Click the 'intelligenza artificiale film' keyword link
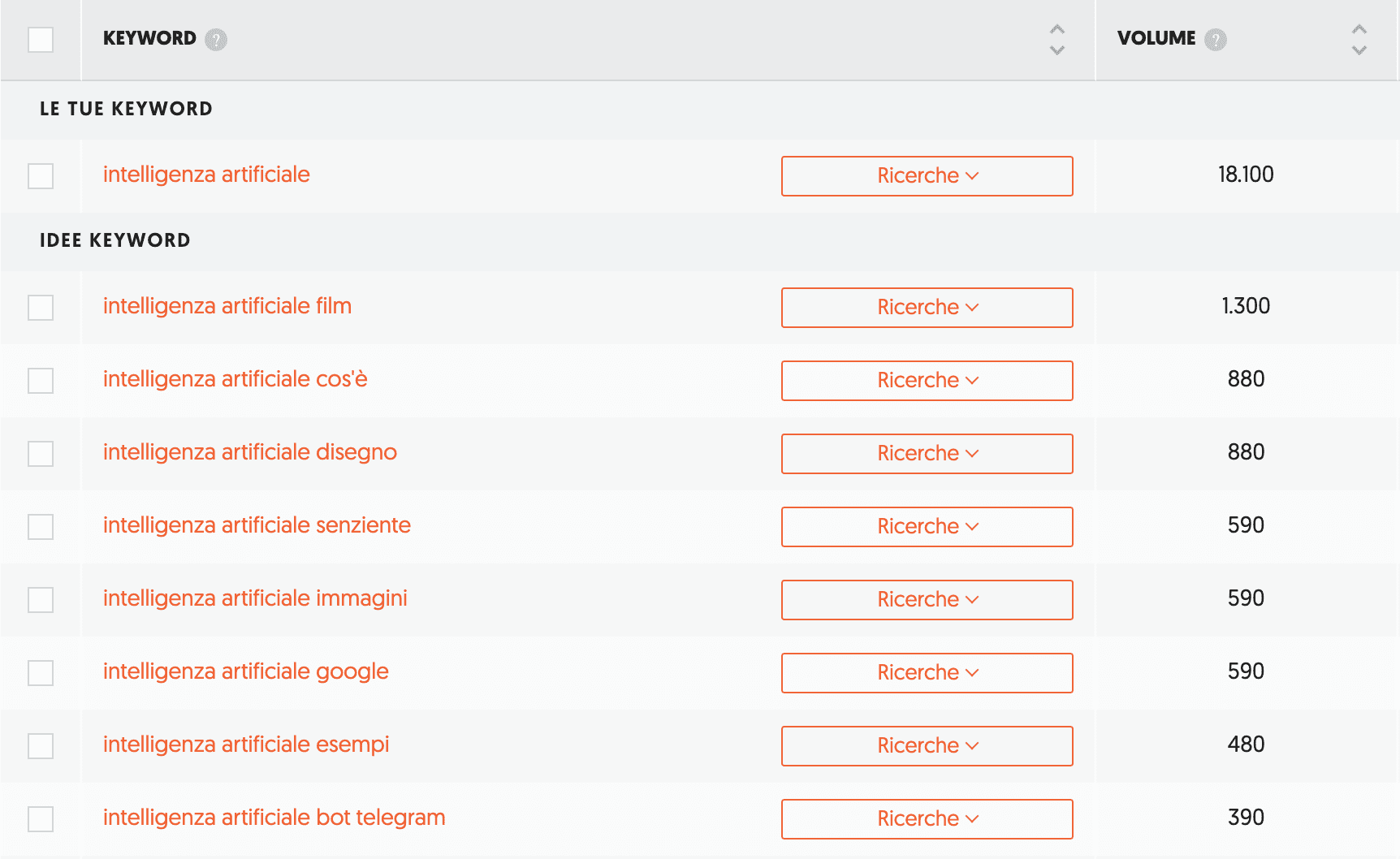This screenshot has width=1400, height=859. [227, 306]
